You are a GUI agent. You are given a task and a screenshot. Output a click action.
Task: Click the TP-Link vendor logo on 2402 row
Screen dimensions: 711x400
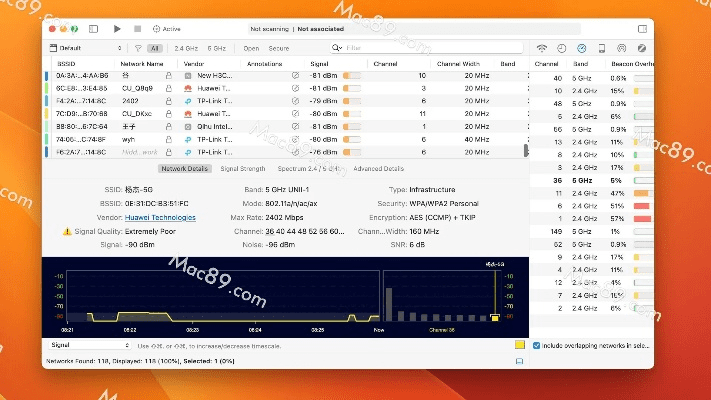(x=188, y=101)
